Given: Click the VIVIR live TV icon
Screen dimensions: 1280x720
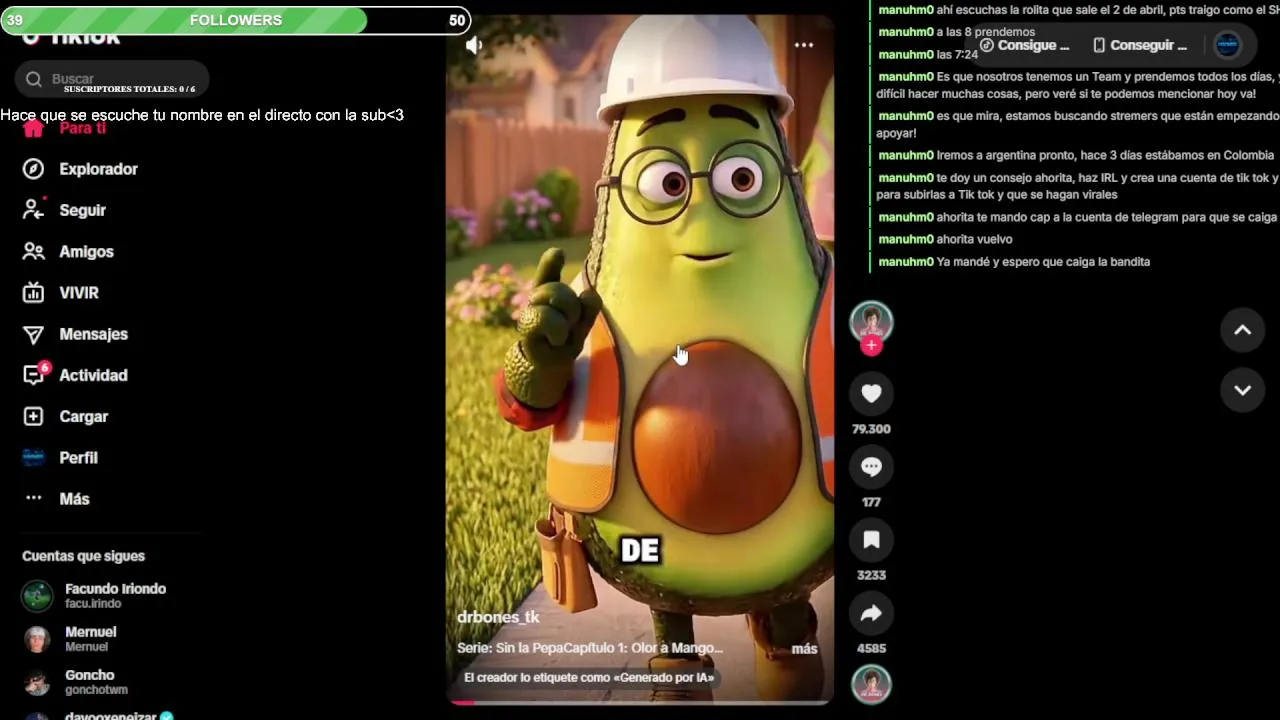Looking at the screenshot, I should (x=33, y=293).
